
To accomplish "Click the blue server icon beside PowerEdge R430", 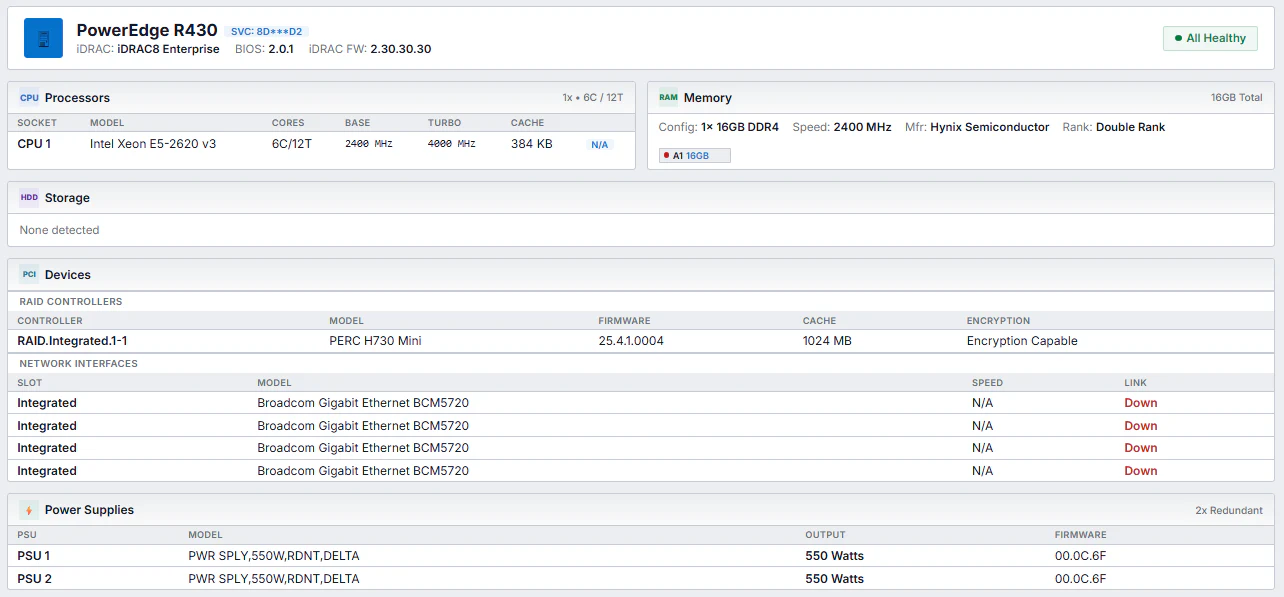I will pyautogui.click(x=43, y=38).
